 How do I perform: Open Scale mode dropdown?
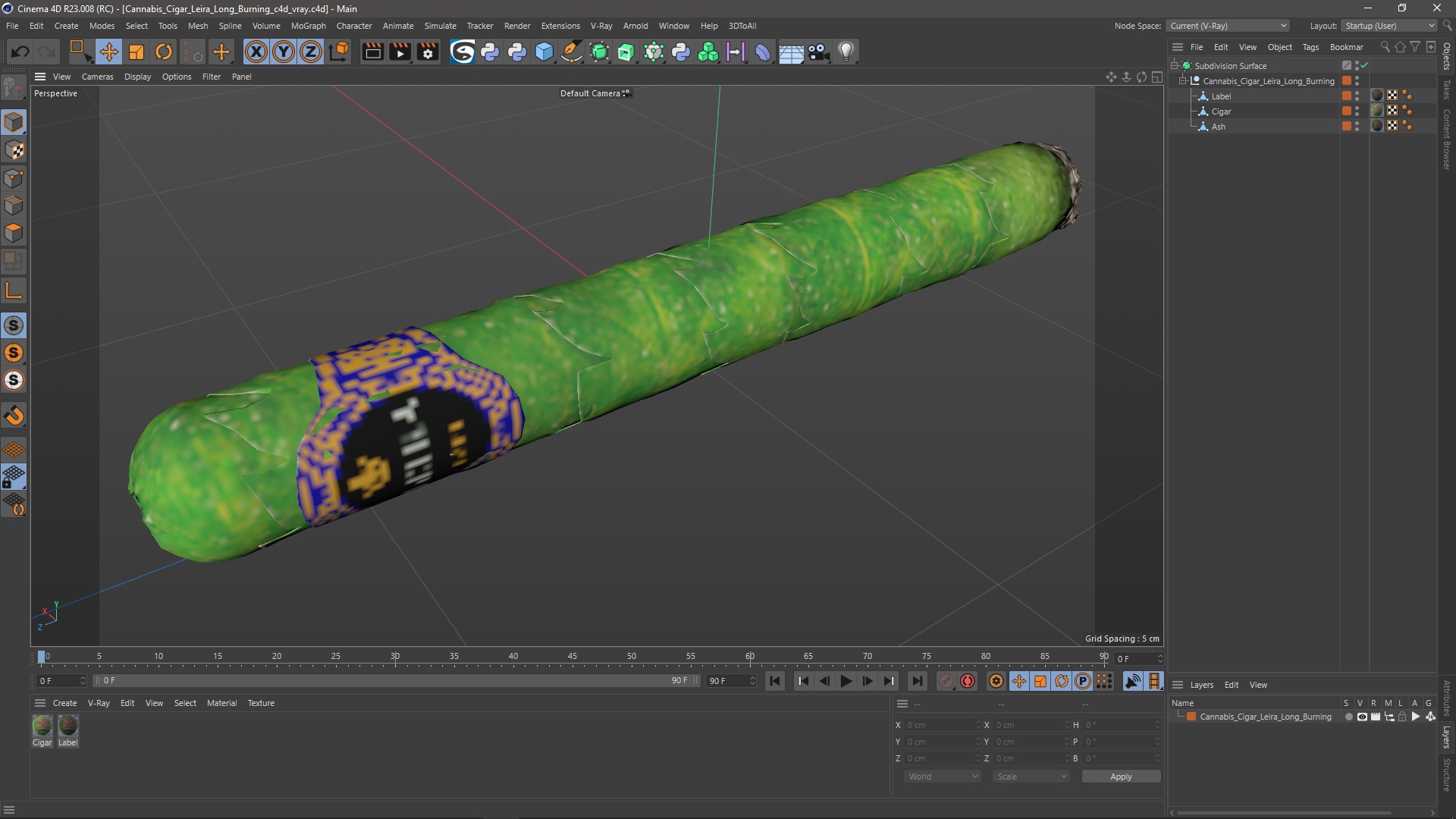(1031, 777)
